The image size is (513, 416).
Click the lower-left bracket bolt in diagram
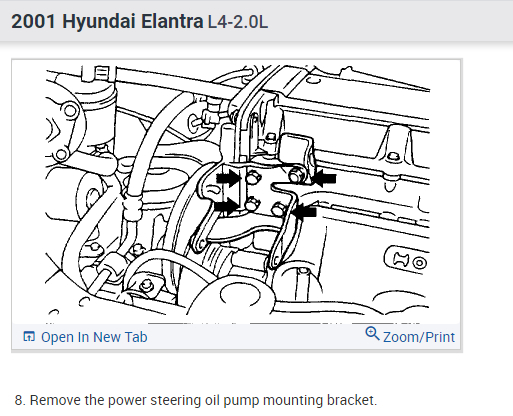pos(252,204)
